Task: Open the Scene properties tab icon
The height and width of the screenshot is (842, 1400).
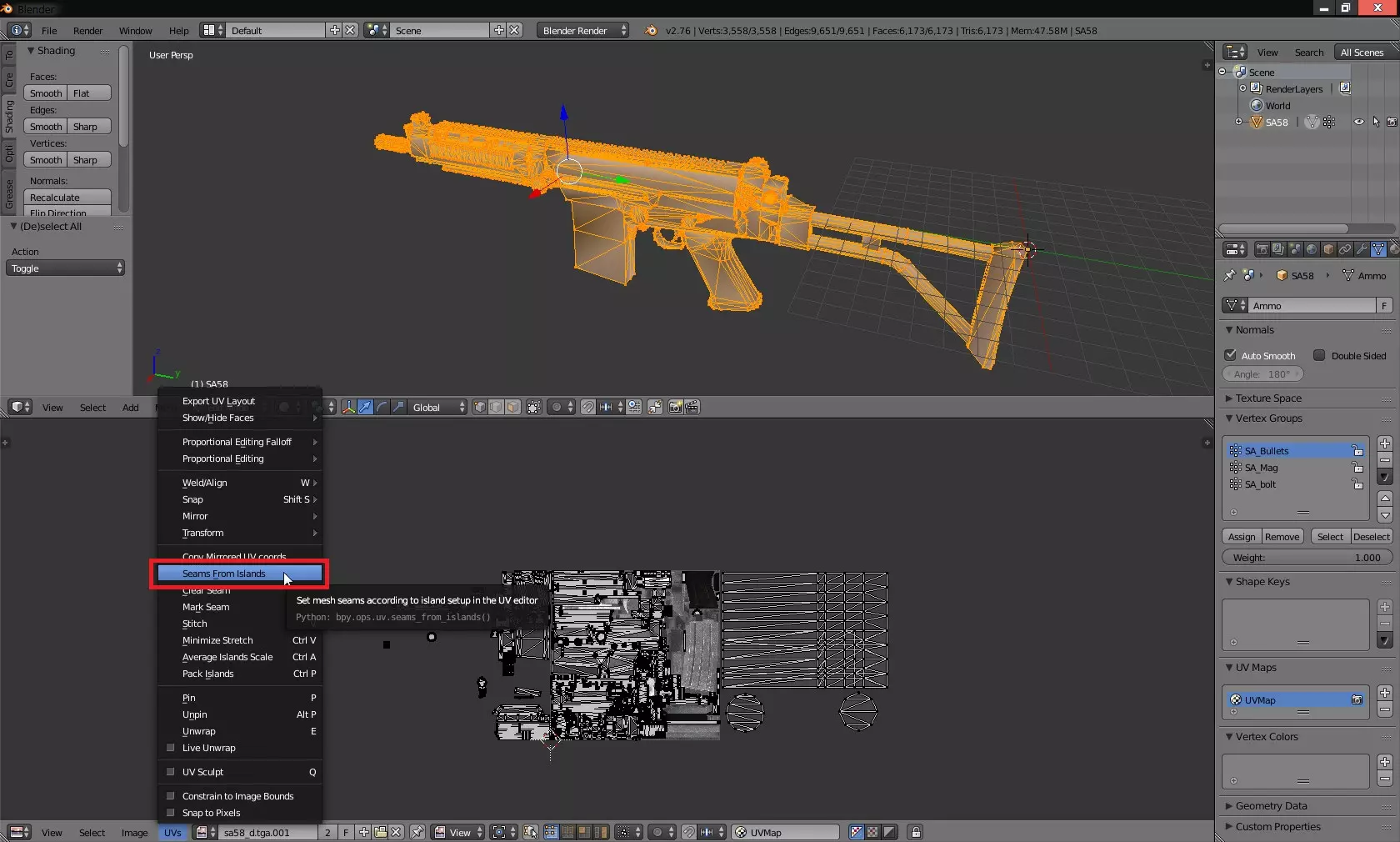Action: coord(1295,249)
